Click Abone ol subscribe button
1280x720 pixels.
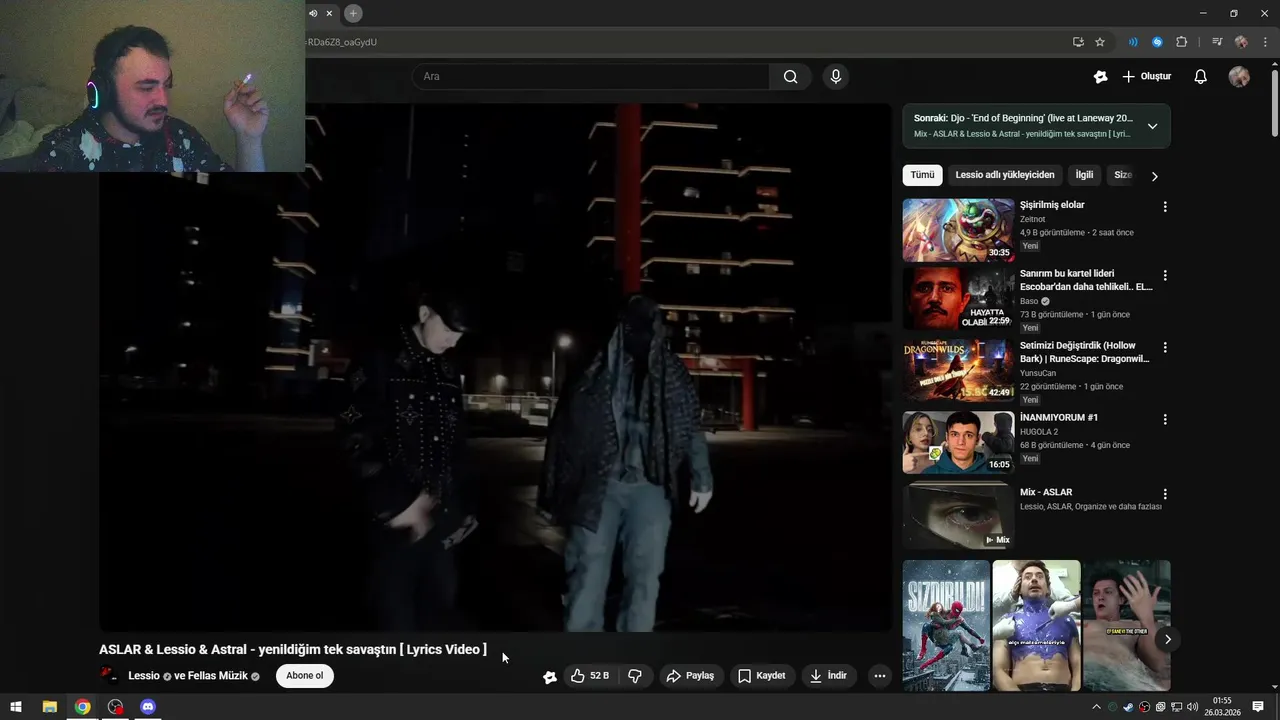coord(305,676)
